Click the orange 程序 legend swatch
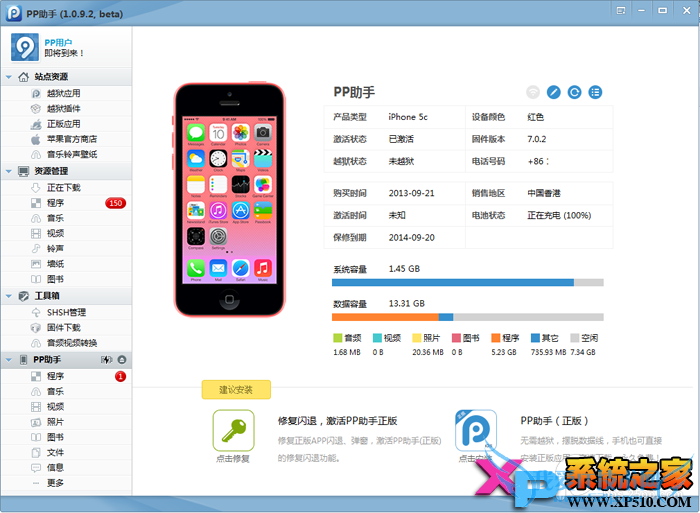 496,338
